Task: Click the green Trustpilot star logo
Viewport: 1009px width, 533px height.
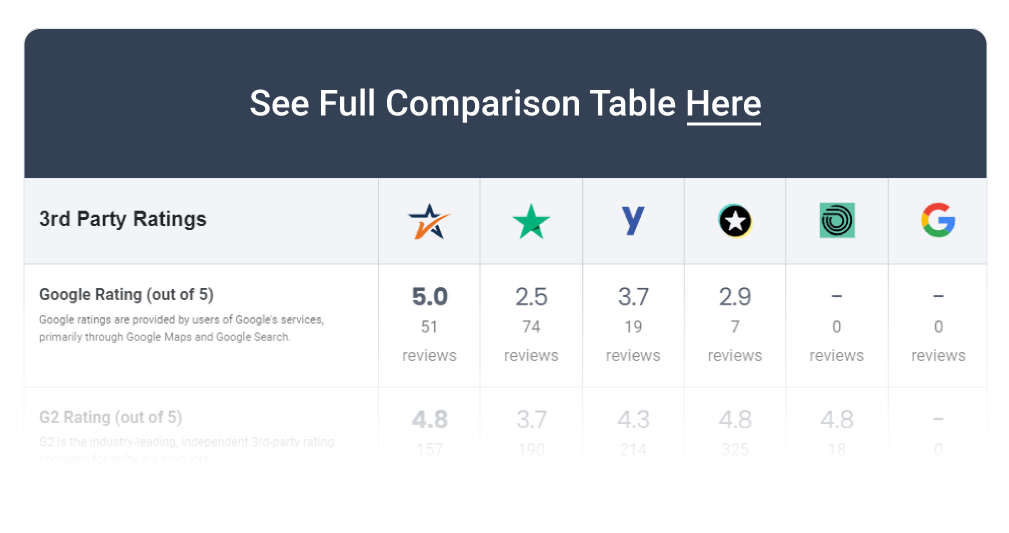Action: click(531, 221)
